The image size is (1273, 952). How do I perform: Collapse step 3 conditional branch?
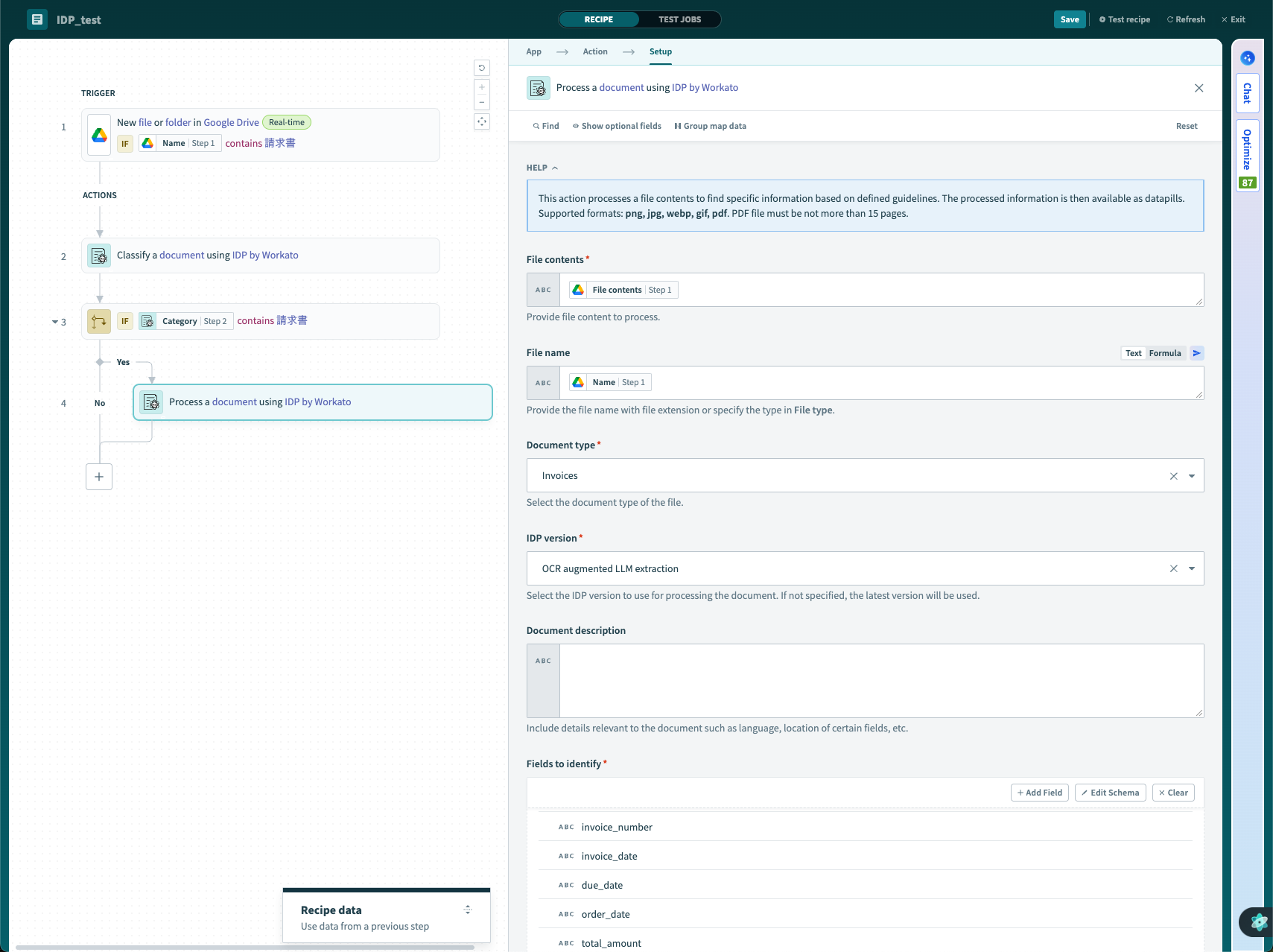[54, 322]
